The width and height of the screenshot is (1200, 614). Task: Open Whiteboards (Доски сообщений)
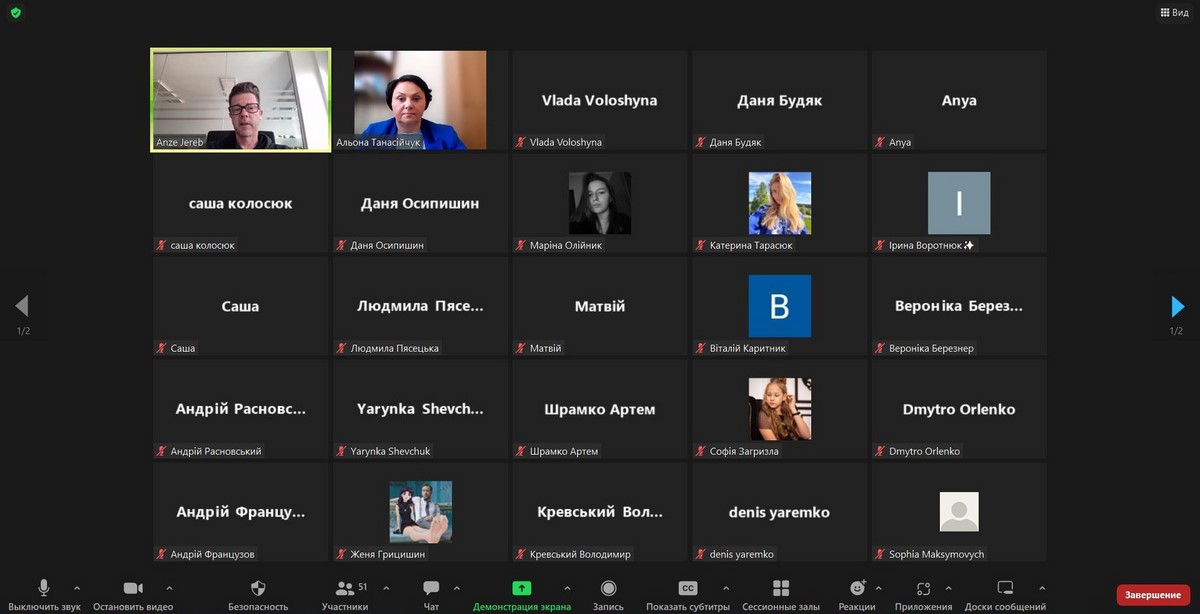[x=1005, y=588]
